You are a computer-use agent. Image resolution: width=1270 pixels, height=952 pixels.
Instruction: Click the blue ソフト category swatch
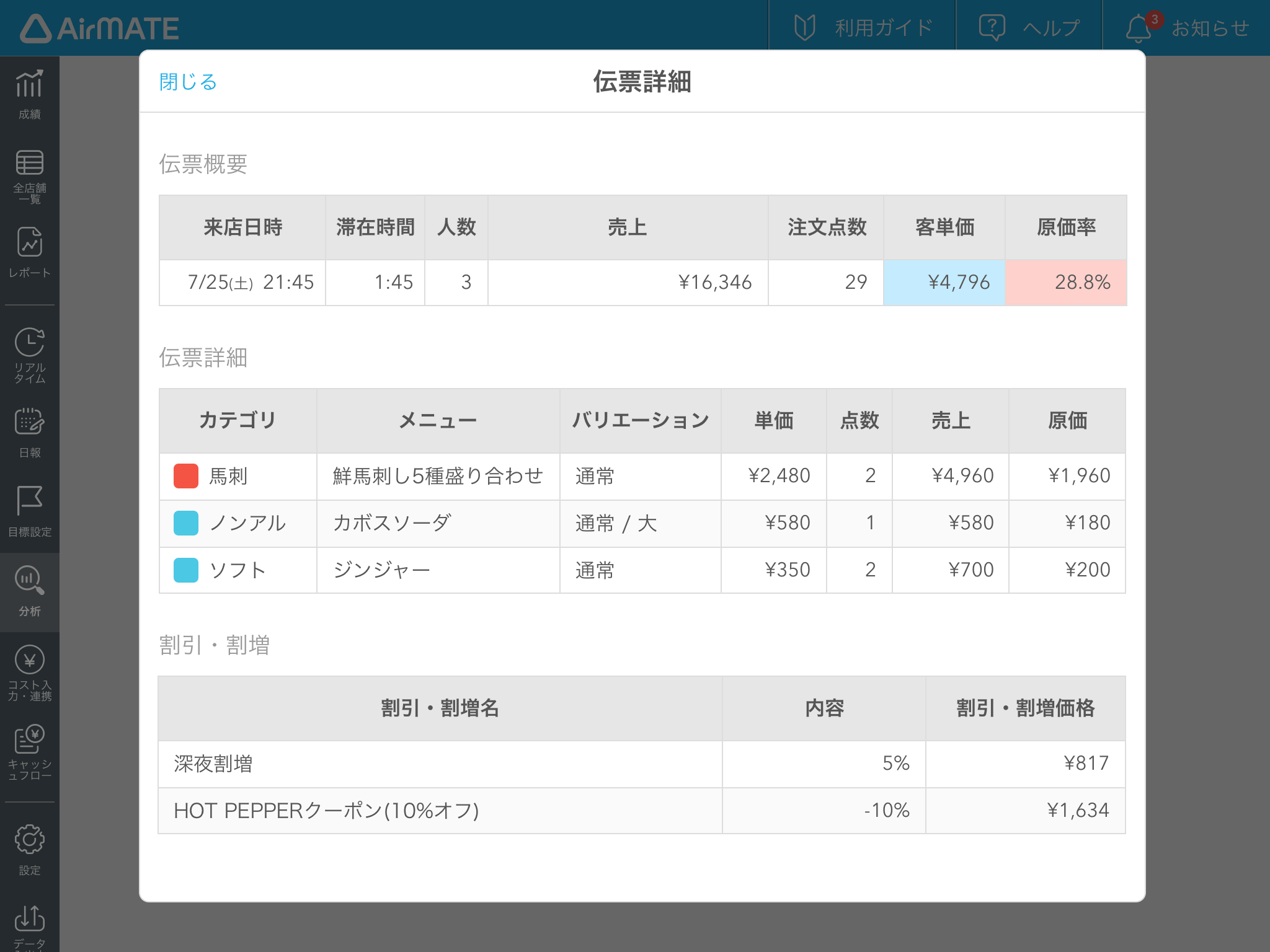point(186,570)
